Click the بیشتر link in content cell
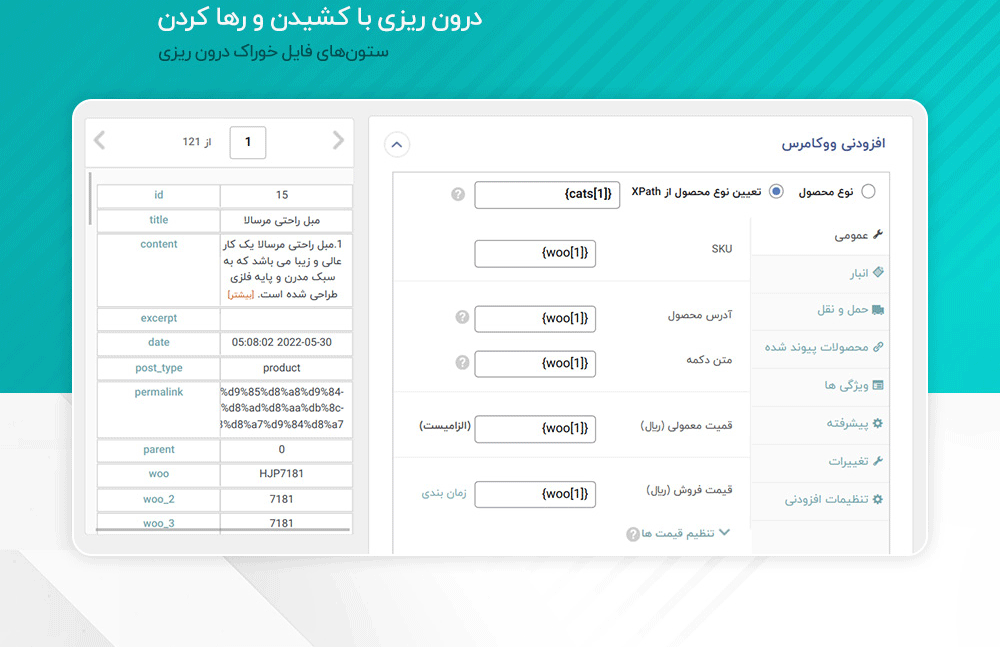Screen dimensions: 1000x647 point(240,295)
